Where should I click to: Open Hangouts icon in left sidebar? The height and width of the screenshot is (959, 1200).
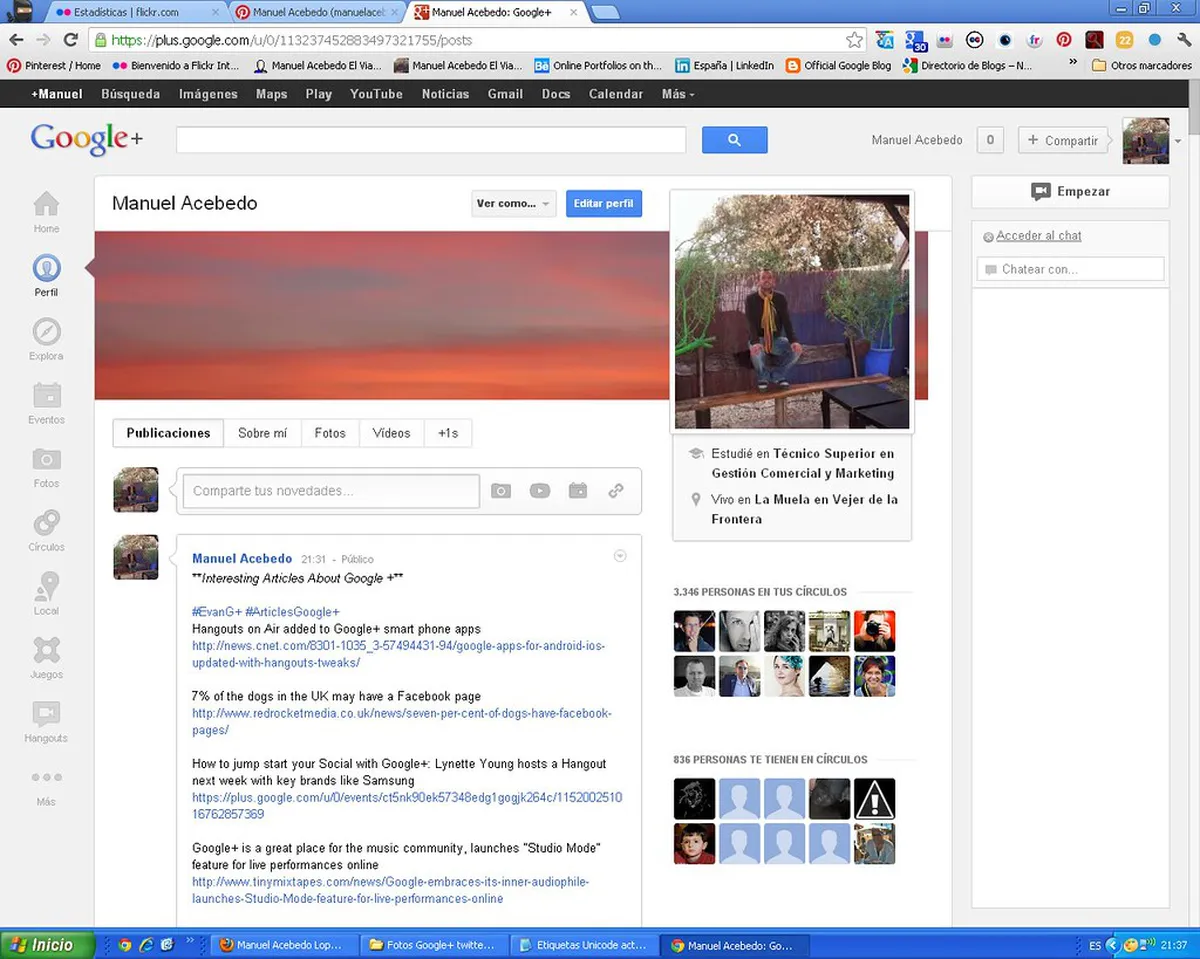pyautogui.click(x=46, y=714)
